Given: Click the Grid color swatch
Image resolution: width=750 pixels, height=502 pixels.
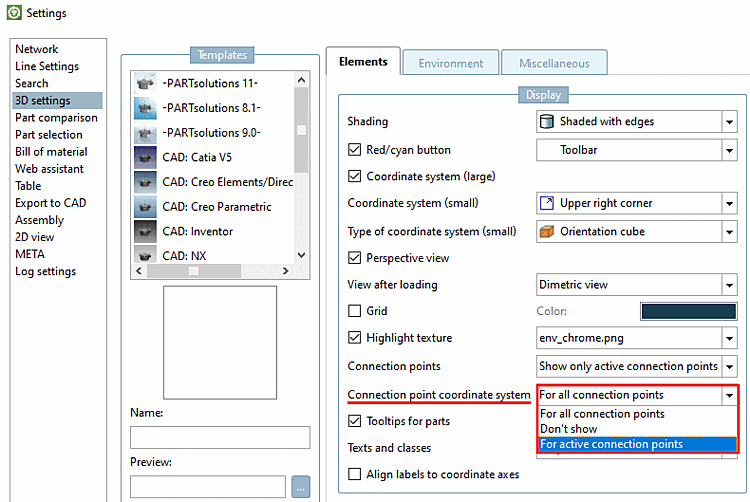Looking at the screenshot, I should click(x=688, y=312).
